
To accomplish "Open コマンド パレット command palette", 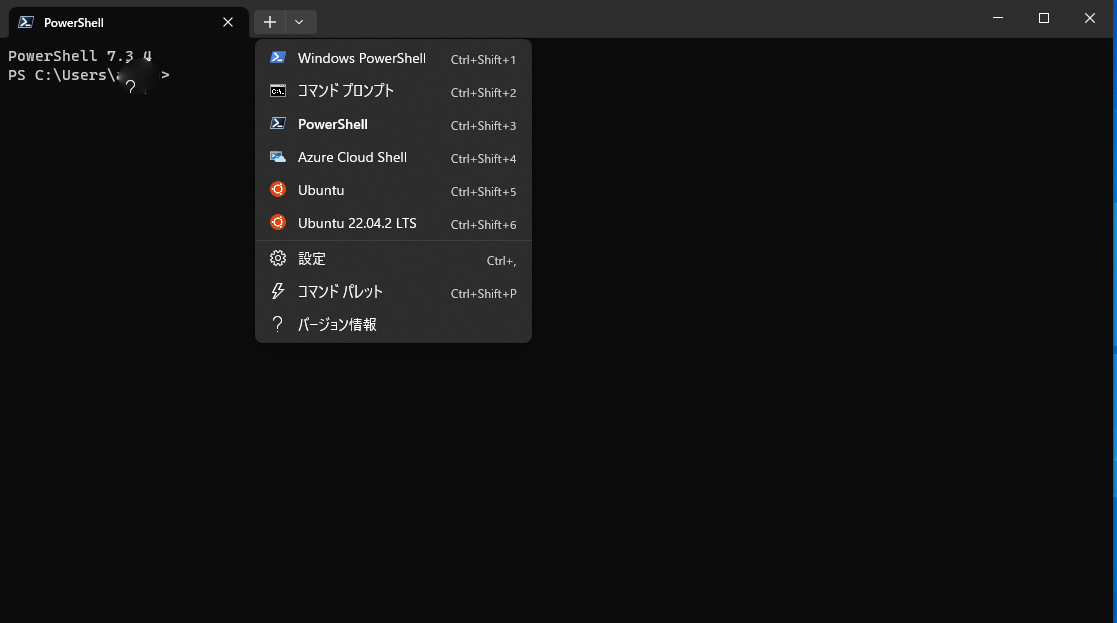I will point(393,292).
